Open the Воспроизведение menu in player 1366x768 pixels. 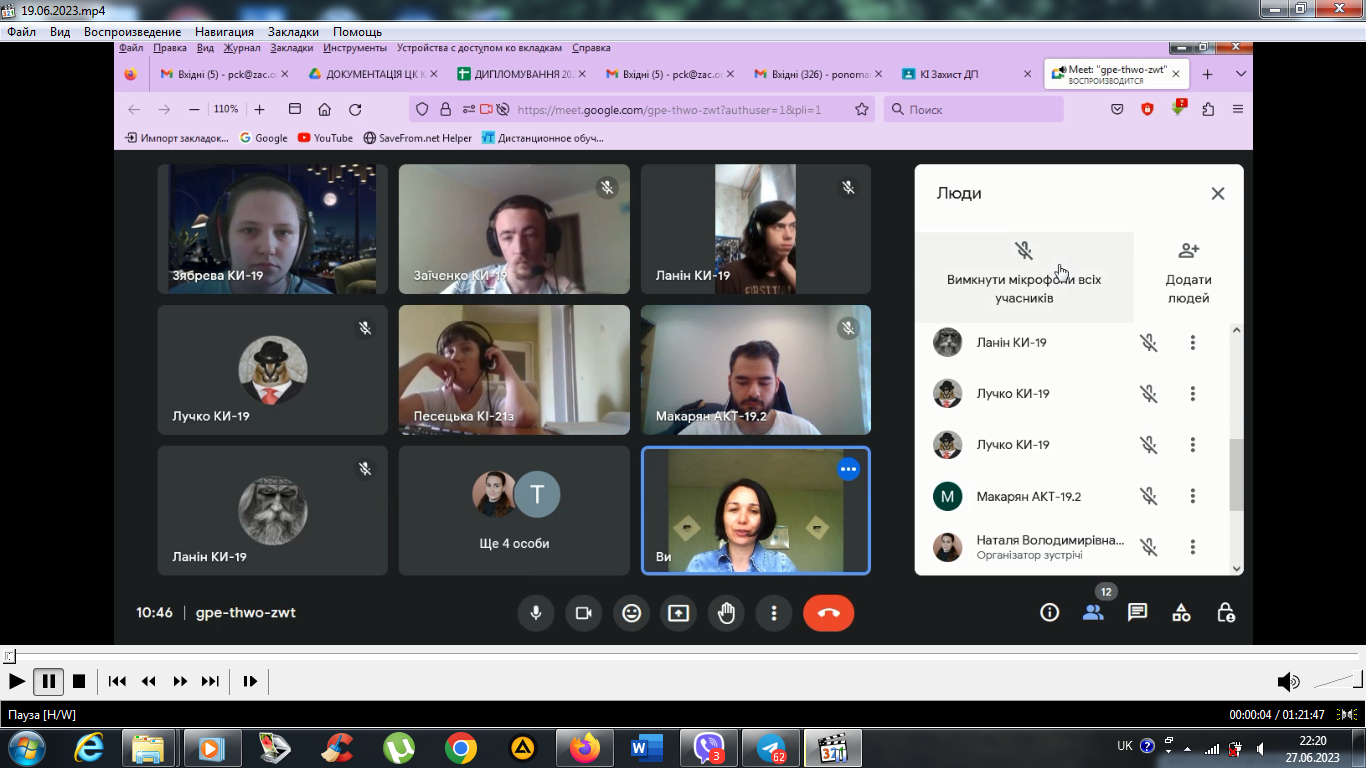[132, 32]
